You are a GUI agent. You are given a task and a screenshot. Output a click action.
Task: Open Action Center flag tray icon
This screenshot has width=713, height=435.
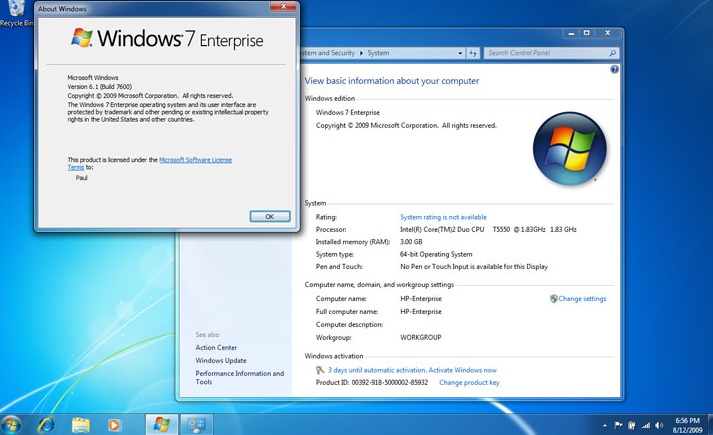pyautogui.click(x=618, y=425)
